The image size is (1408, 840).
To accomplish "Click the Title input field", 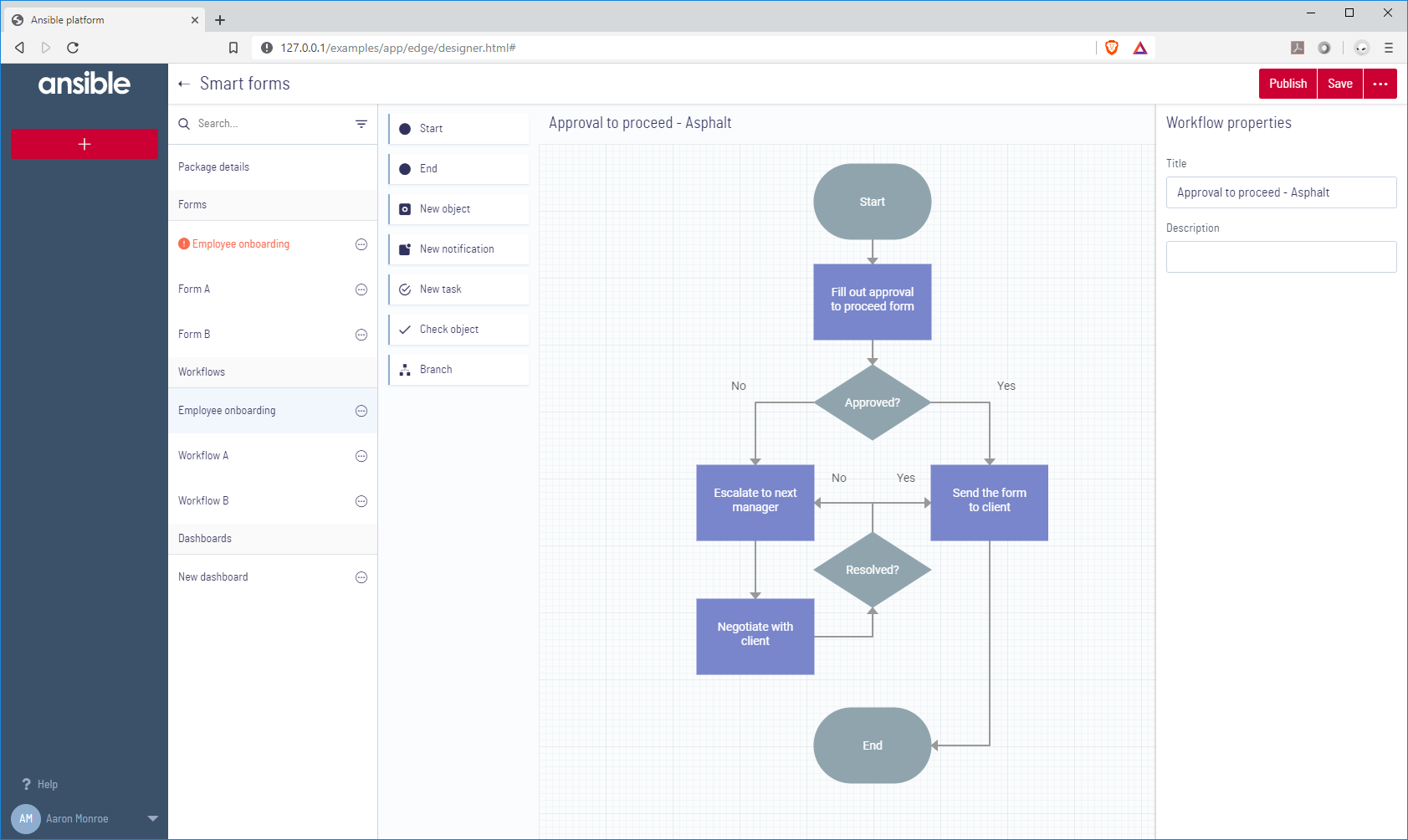I will [1281, 192].
